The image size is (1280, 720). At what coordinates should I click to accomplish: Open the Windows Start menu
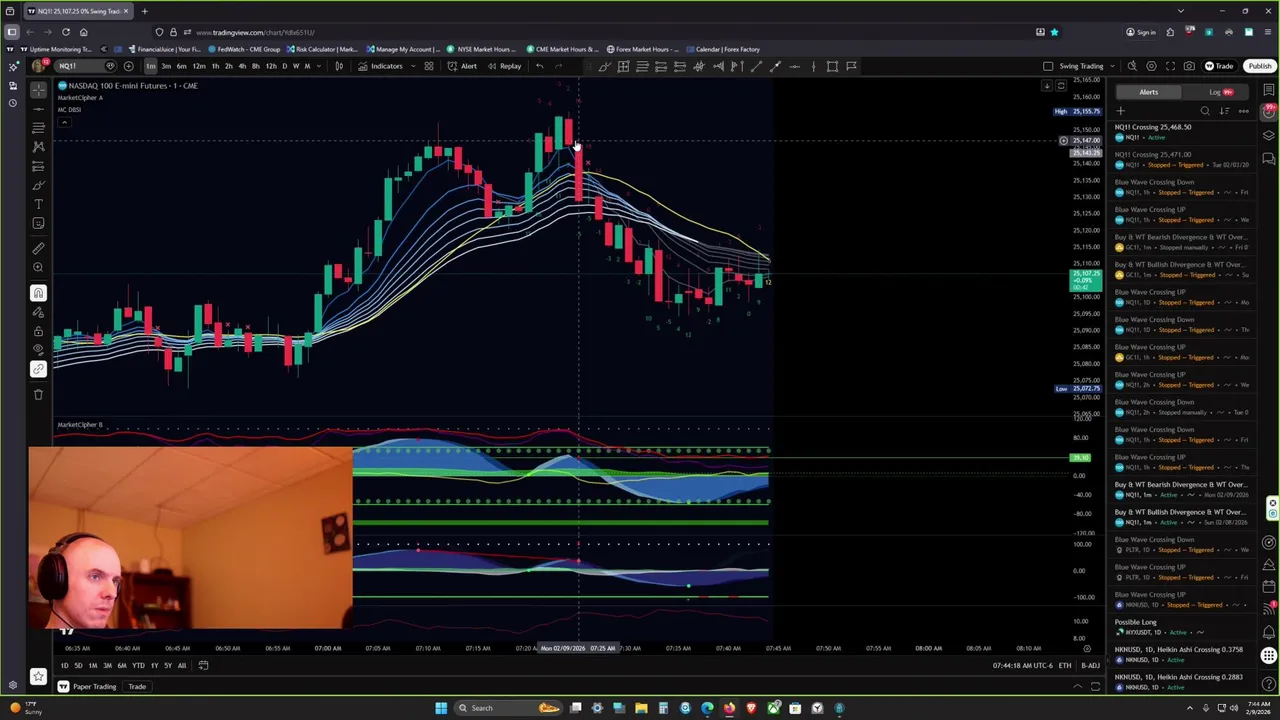440,708
